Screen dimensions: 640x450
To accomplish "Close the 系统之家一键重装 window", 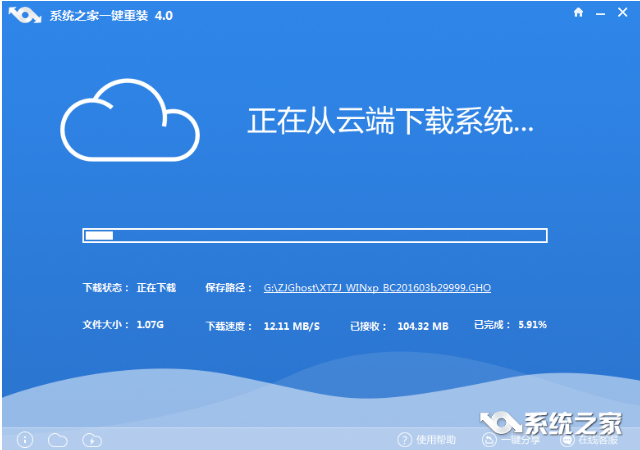I will [x=622, y=13].
